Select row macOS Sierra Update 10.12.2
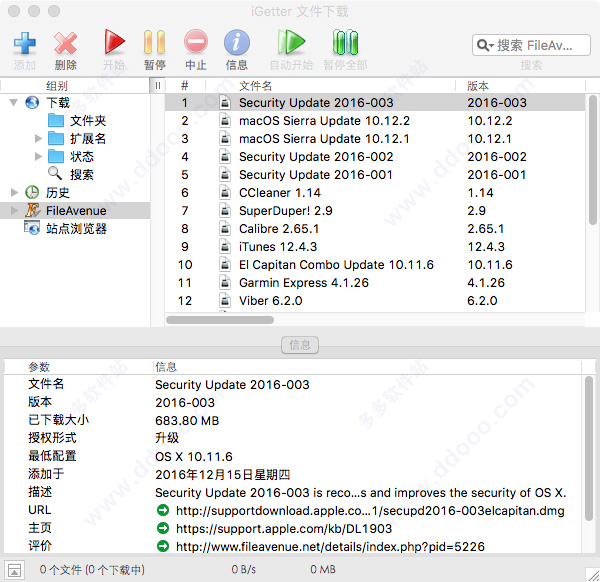 point(375,121)
